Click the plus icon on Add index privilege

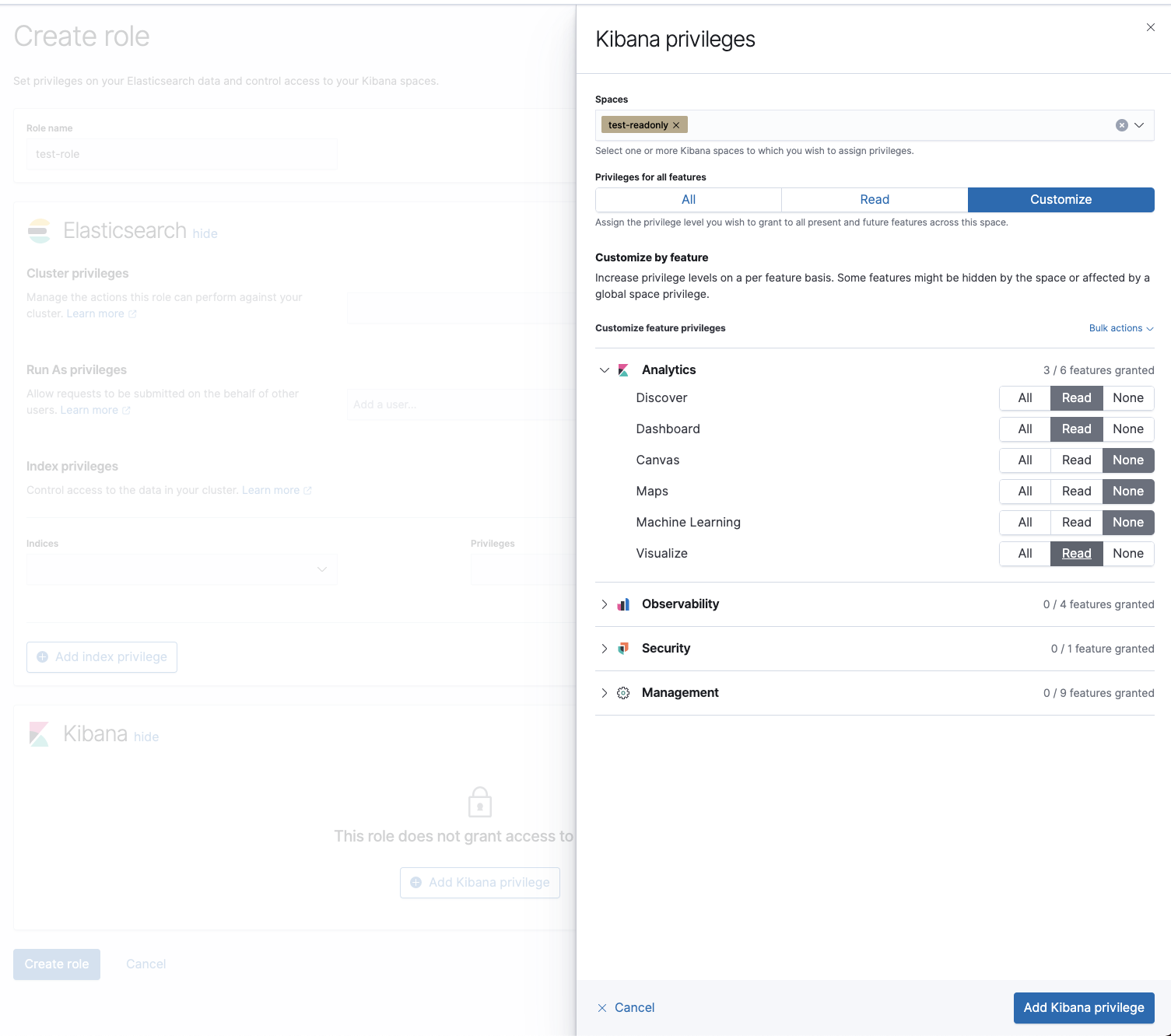[43, 657]
